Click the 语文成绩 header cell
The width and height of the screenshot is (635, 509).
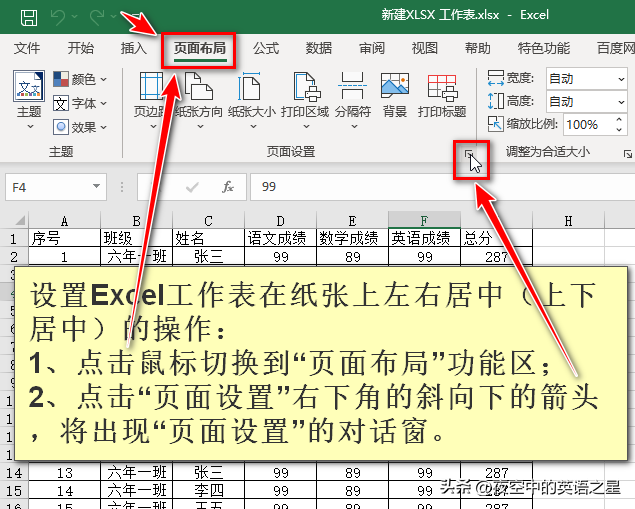coord(280,238)
